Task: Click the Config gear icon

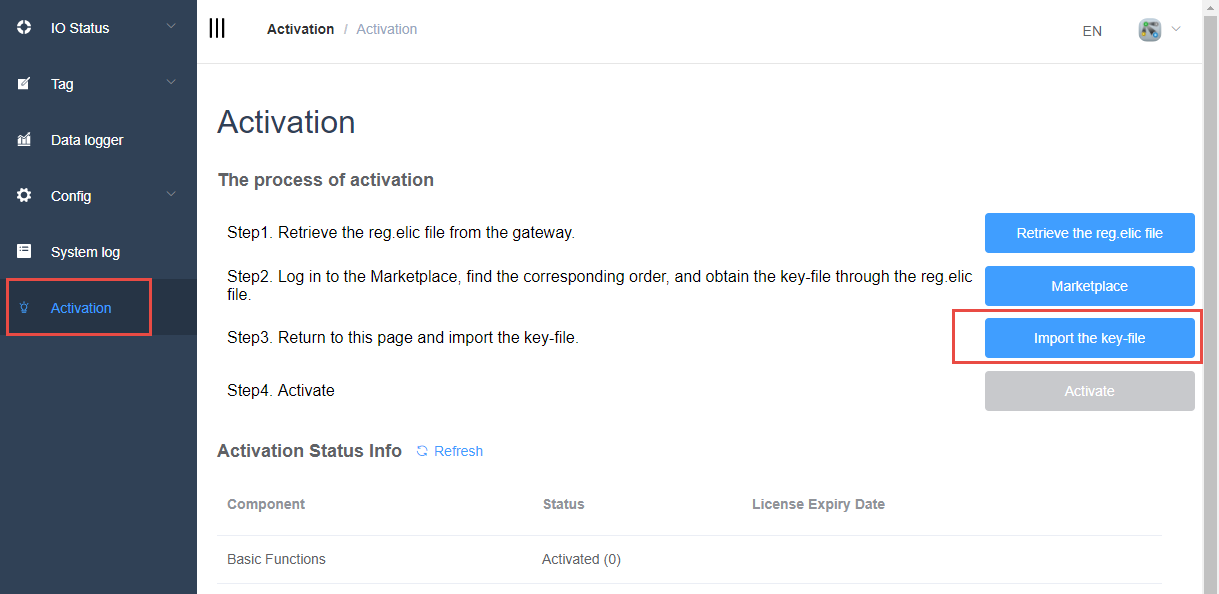Action: tap(24, 196)
